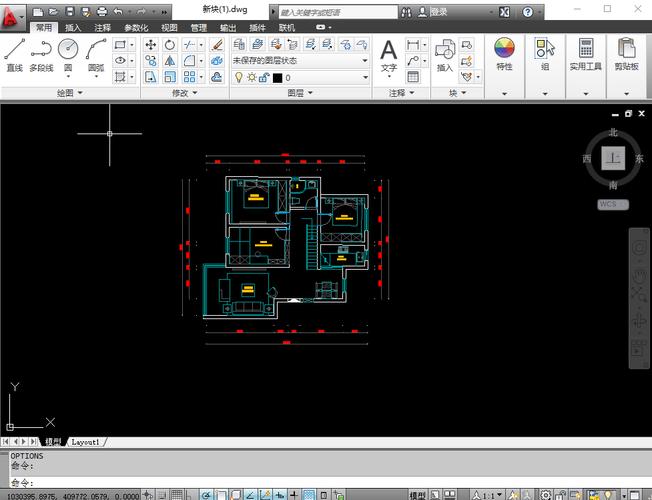Activate the Scale tool
The height and width of the screenshot is (500, 652).
click(170, 77)
